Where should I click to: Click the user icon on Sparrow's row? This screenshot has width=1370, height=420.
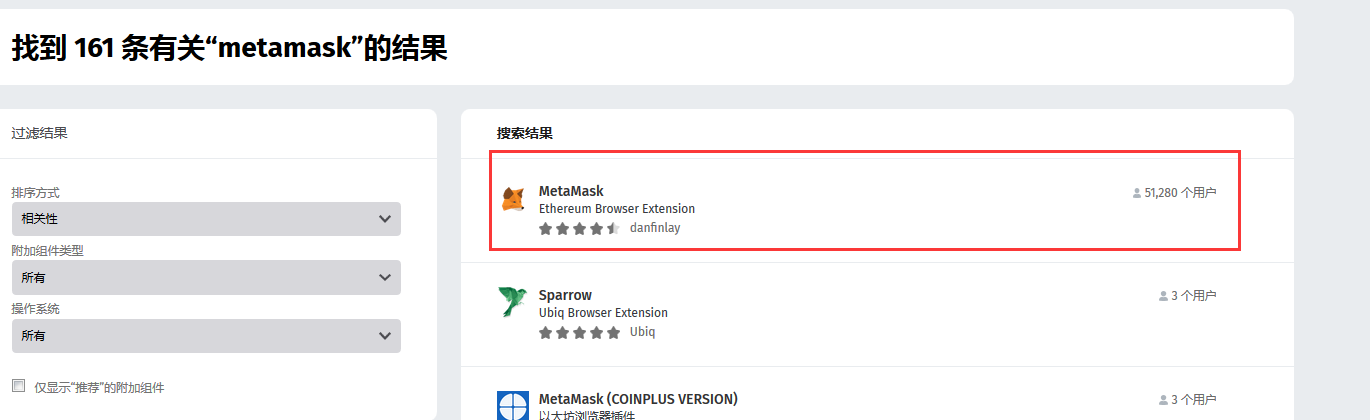1162,296
